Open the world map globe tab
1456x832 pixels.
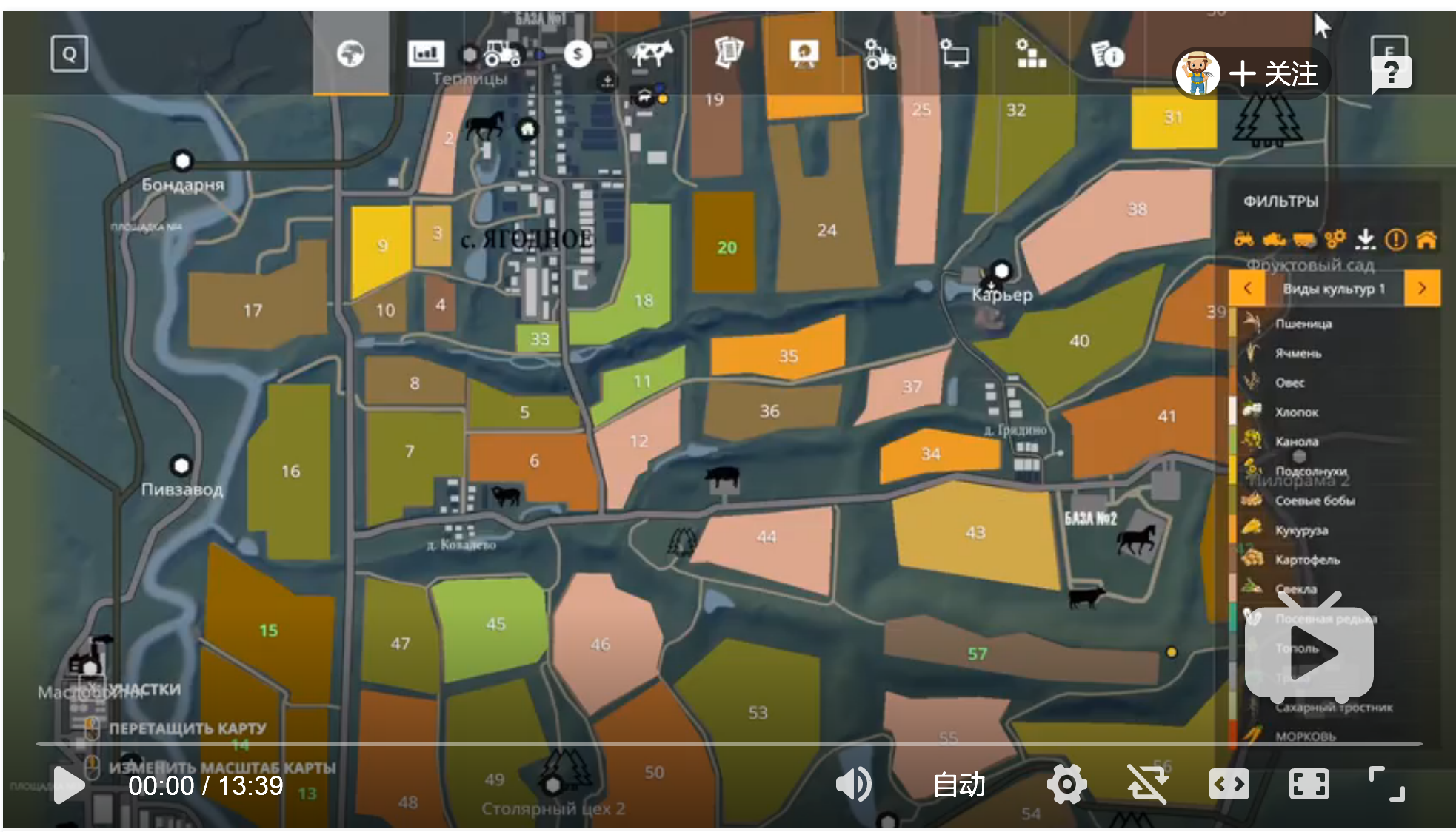pos(350,54)
